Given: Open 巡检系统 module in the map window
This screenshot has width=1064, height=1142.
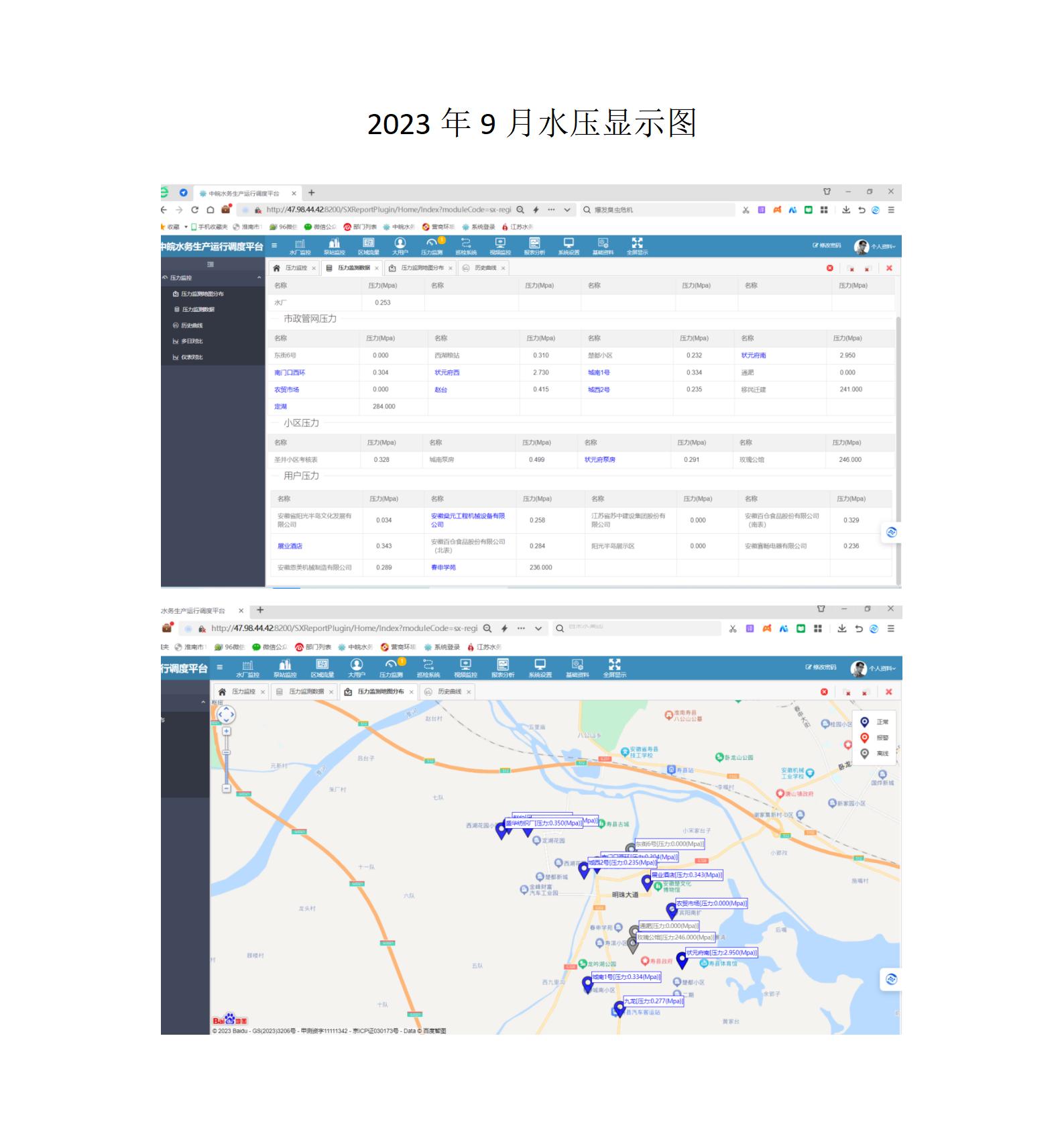Looking at the screenshot, I should [x=428, y=668].
